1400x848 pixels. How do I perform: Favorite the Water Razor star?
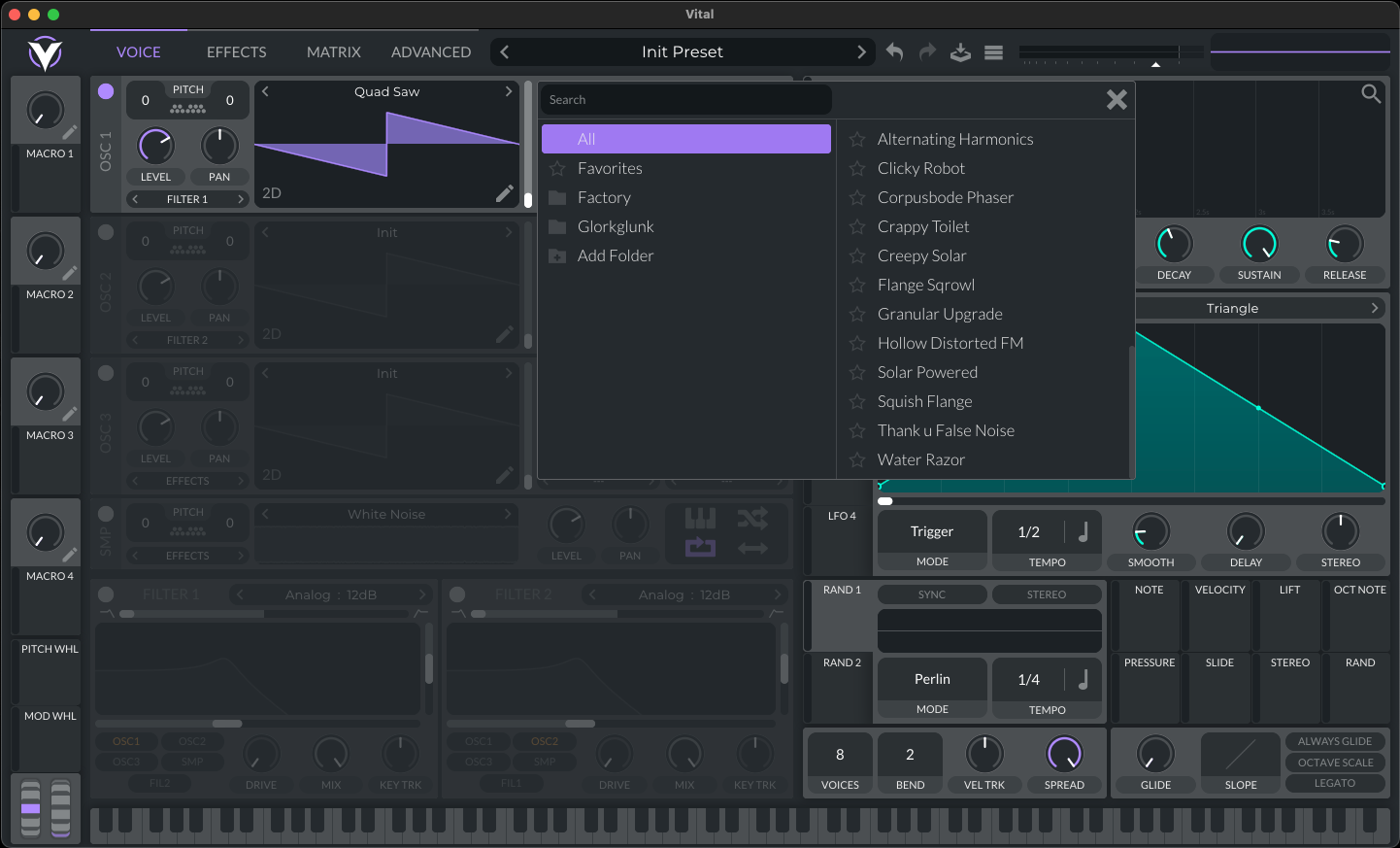tap(857, 459)
